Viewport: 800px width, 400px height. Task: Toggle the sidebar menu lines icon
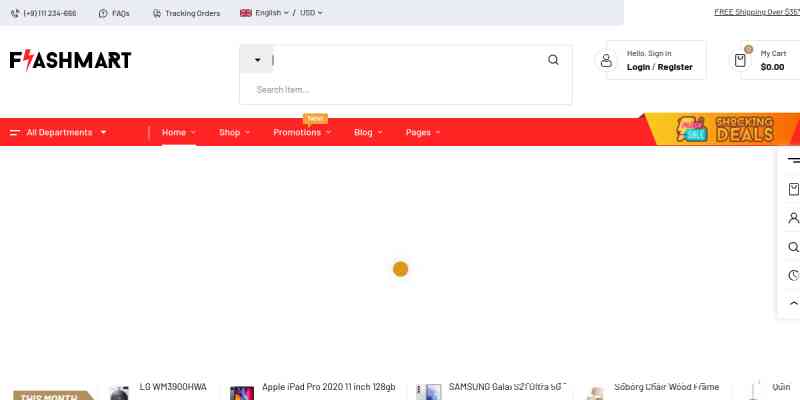pyautogui.click(x=793, y=160)
